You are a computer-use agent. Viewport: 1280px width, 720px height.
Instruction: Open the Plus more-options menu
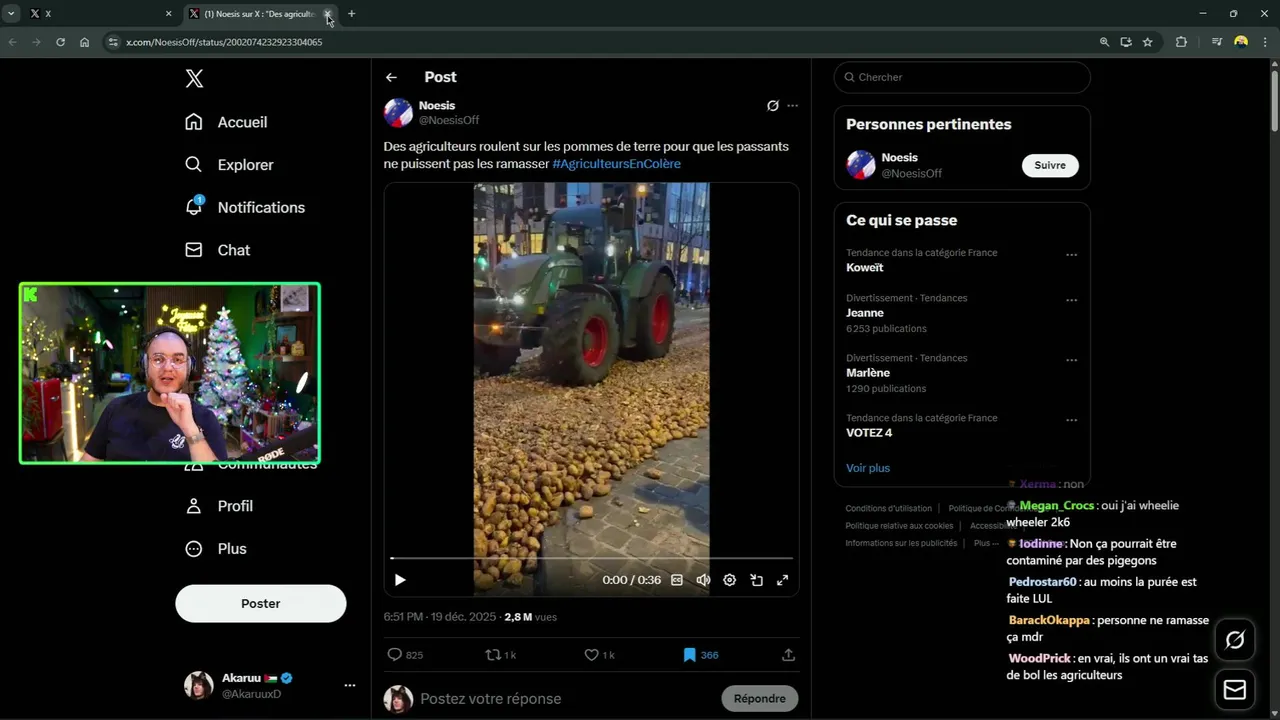click(x=216, y=549)
